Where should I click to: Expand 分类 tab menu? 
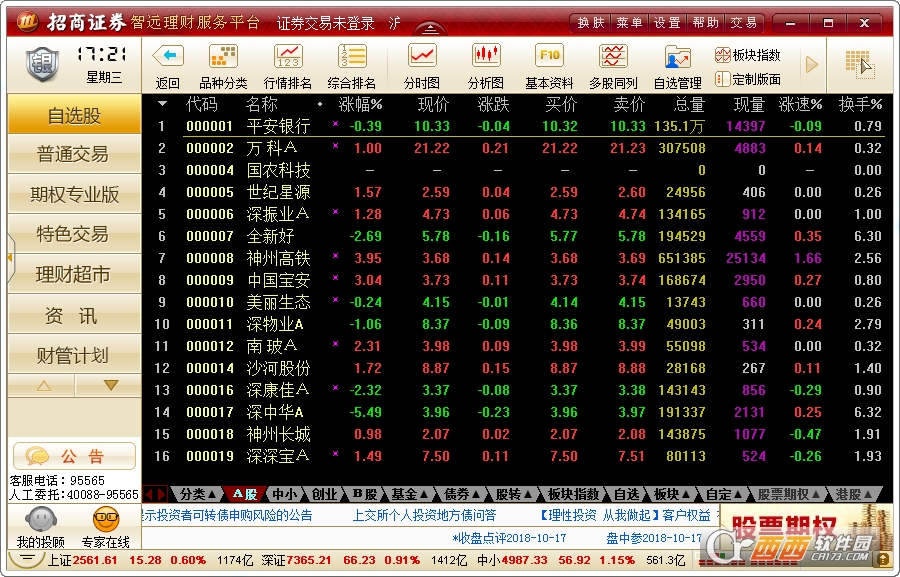coord(197,494)
